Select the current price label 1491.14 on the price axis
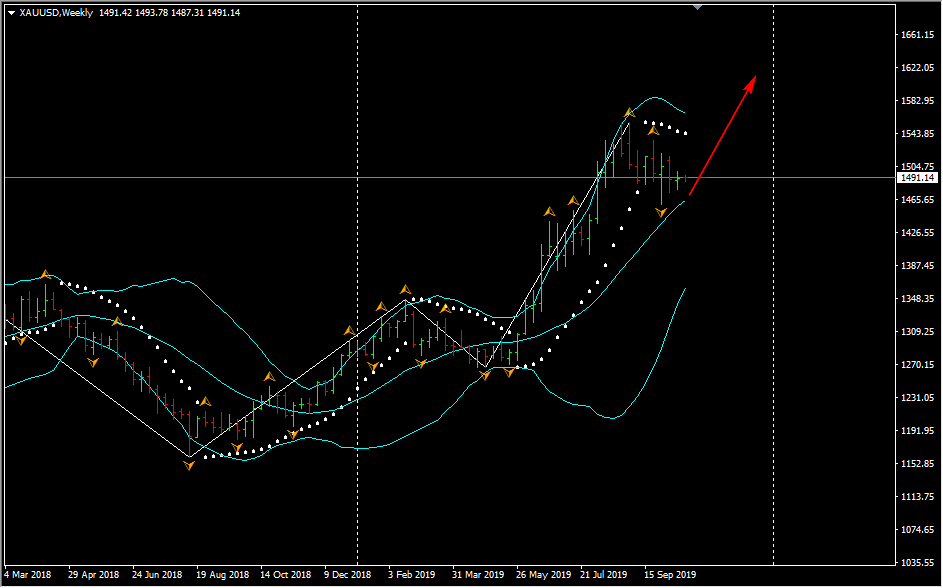 pos(918,178)
